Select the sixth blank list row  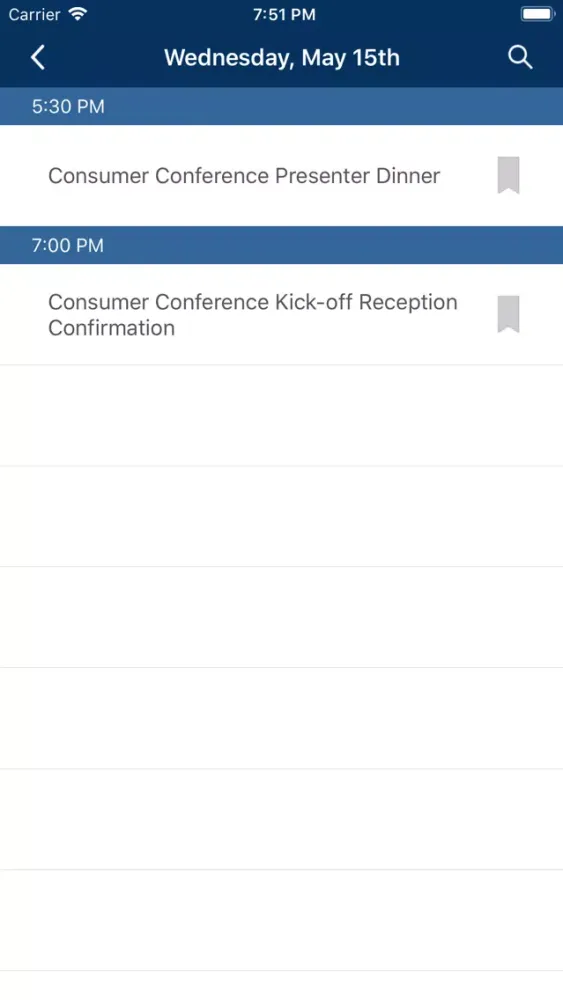pos(281,920)
